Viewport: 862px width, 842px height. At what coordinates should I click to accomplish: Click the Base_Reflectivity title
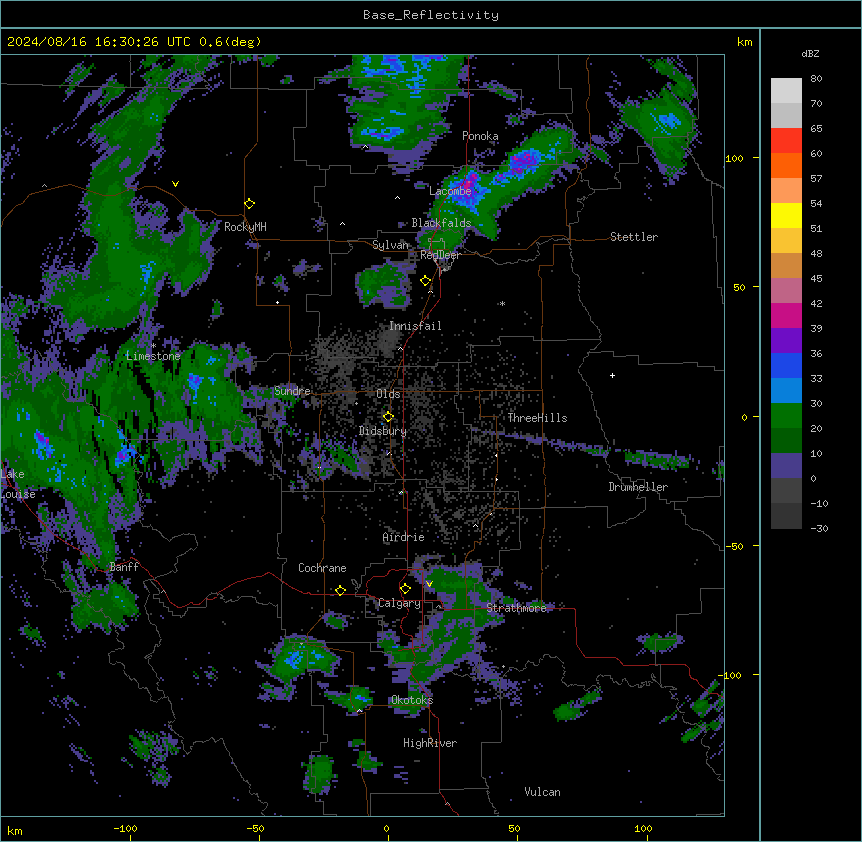(431, 15)
